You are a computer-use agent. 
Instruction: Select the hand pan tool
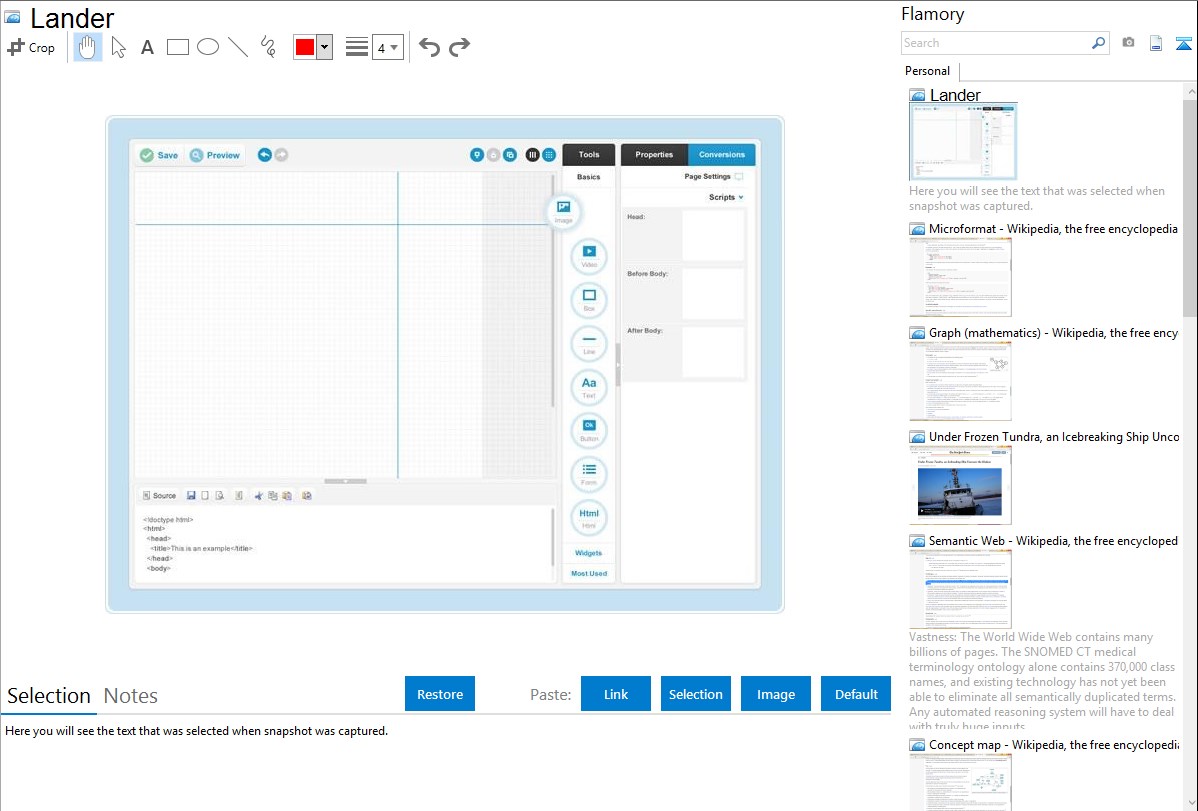[88, 47]
